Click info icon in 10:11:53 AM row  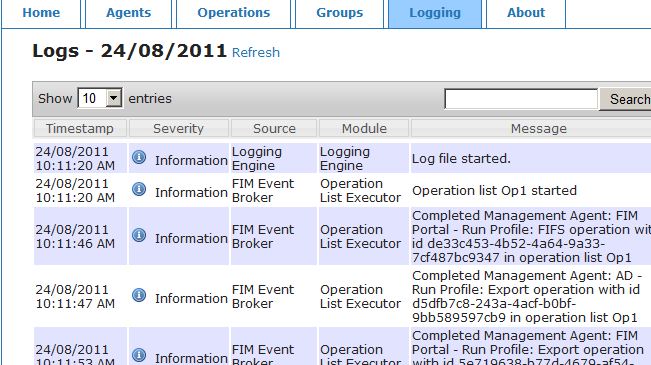[139, 355]
